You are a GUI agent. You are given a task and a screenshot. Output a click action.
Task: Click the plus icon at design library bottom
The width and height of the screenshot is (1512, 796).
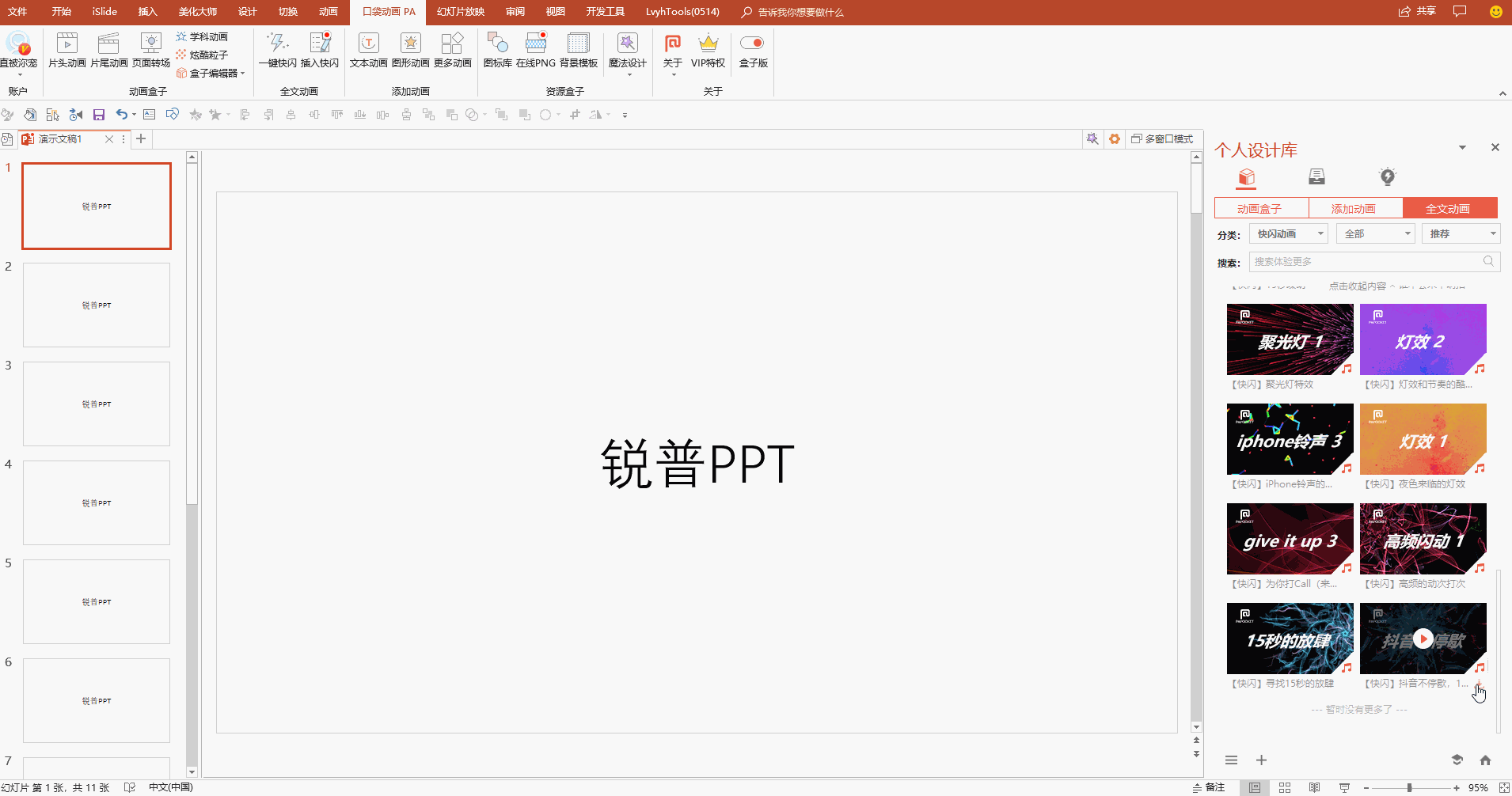1261,760
